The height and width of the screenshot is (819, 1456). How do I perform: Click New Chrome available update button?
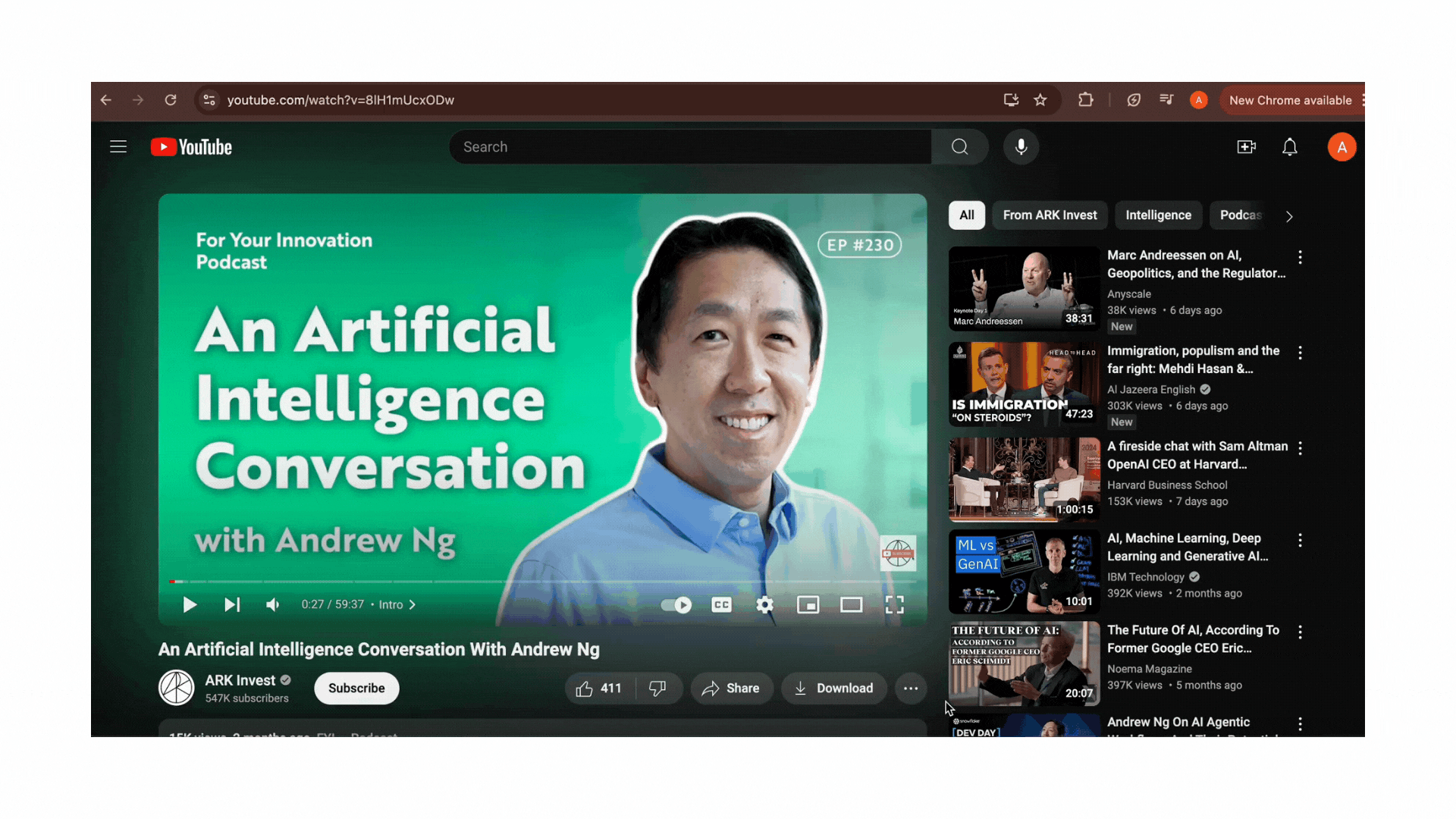(1290, 100)
